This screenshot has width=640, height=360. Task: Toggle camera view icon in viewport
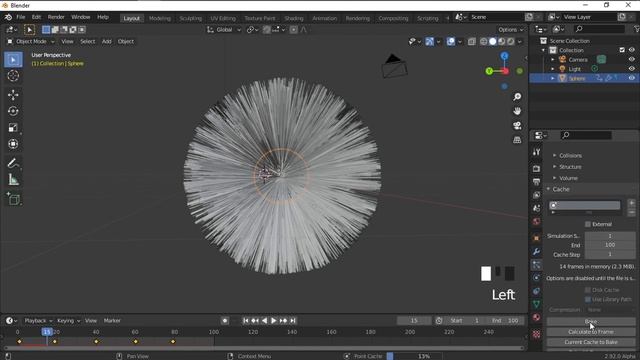[x=517, y=125]
